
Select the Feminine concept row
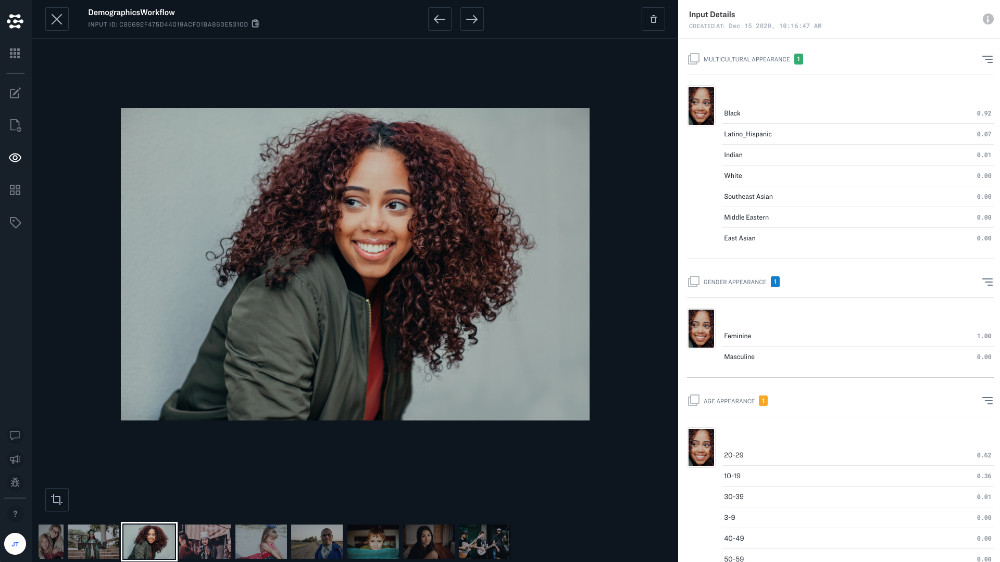tap(857, 336)
